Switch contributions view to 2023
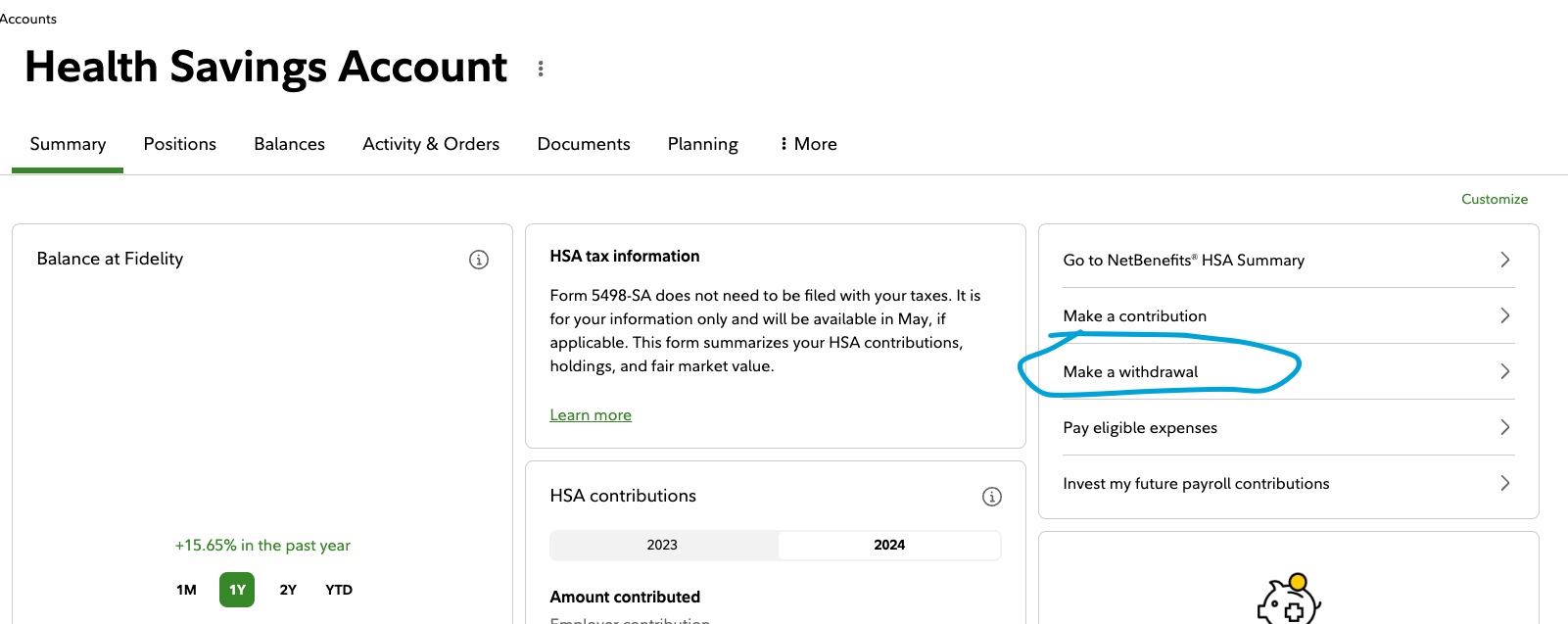Viewport: 1568px width, 624px height. pos(663,546)
